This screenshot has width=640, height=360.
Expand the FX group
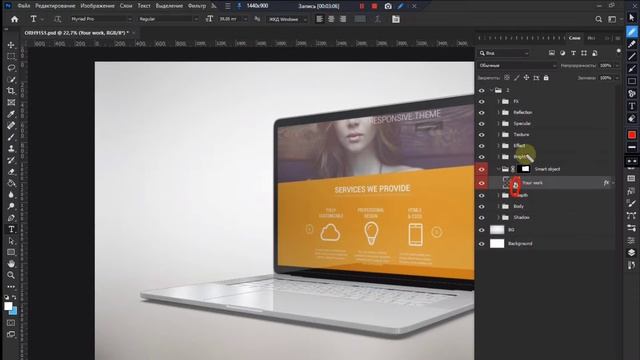[498, 101]
